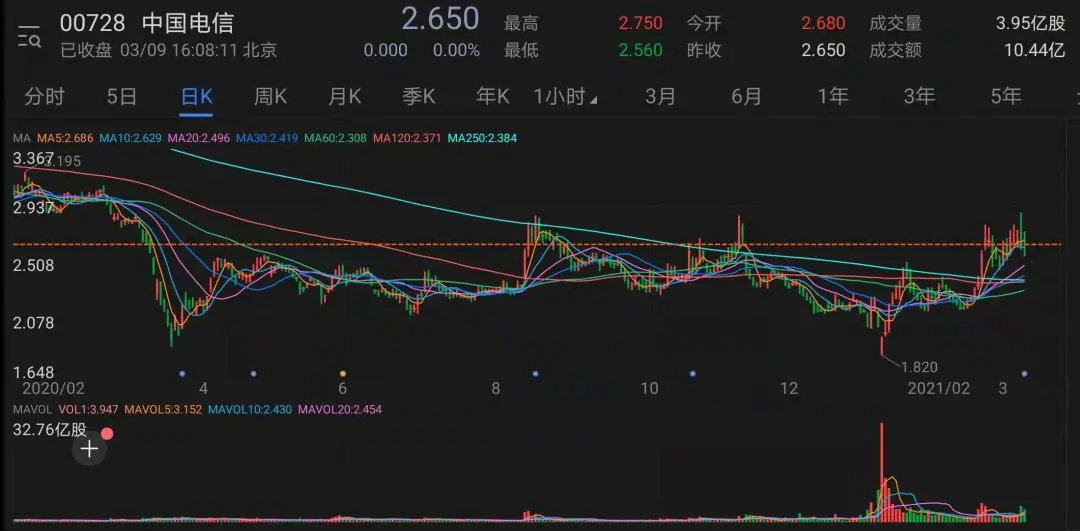
Task: Open the MAVOL indicator label
Action: coord(30,409)
